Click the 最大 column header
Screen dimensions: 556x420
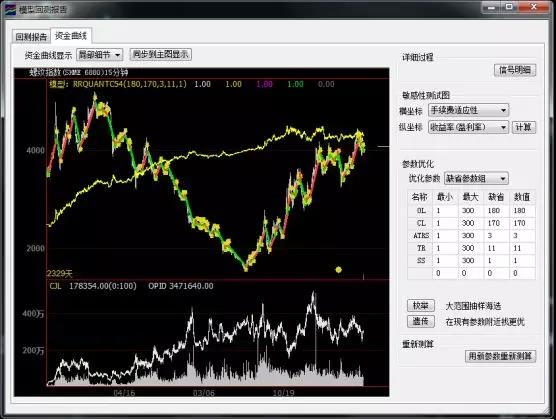tap(471, 197)
